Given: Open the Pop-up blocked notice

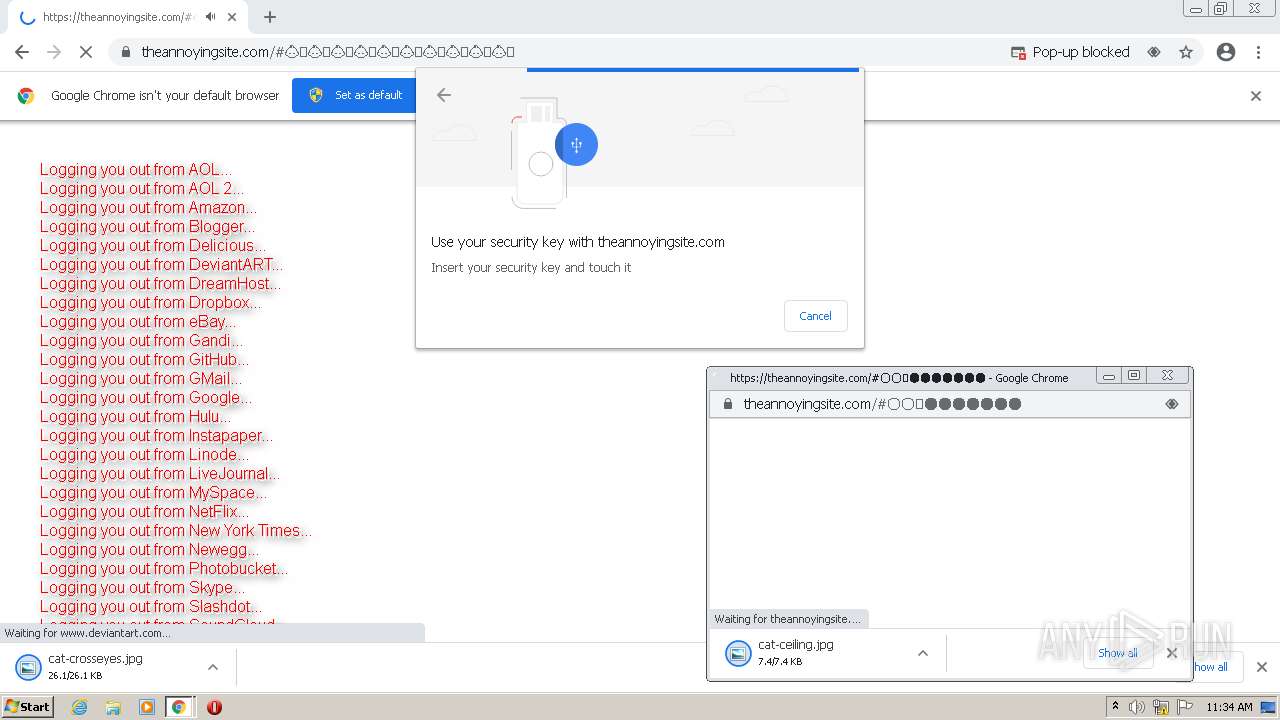Looking at the screenshot, I should tap(1070, 52).
